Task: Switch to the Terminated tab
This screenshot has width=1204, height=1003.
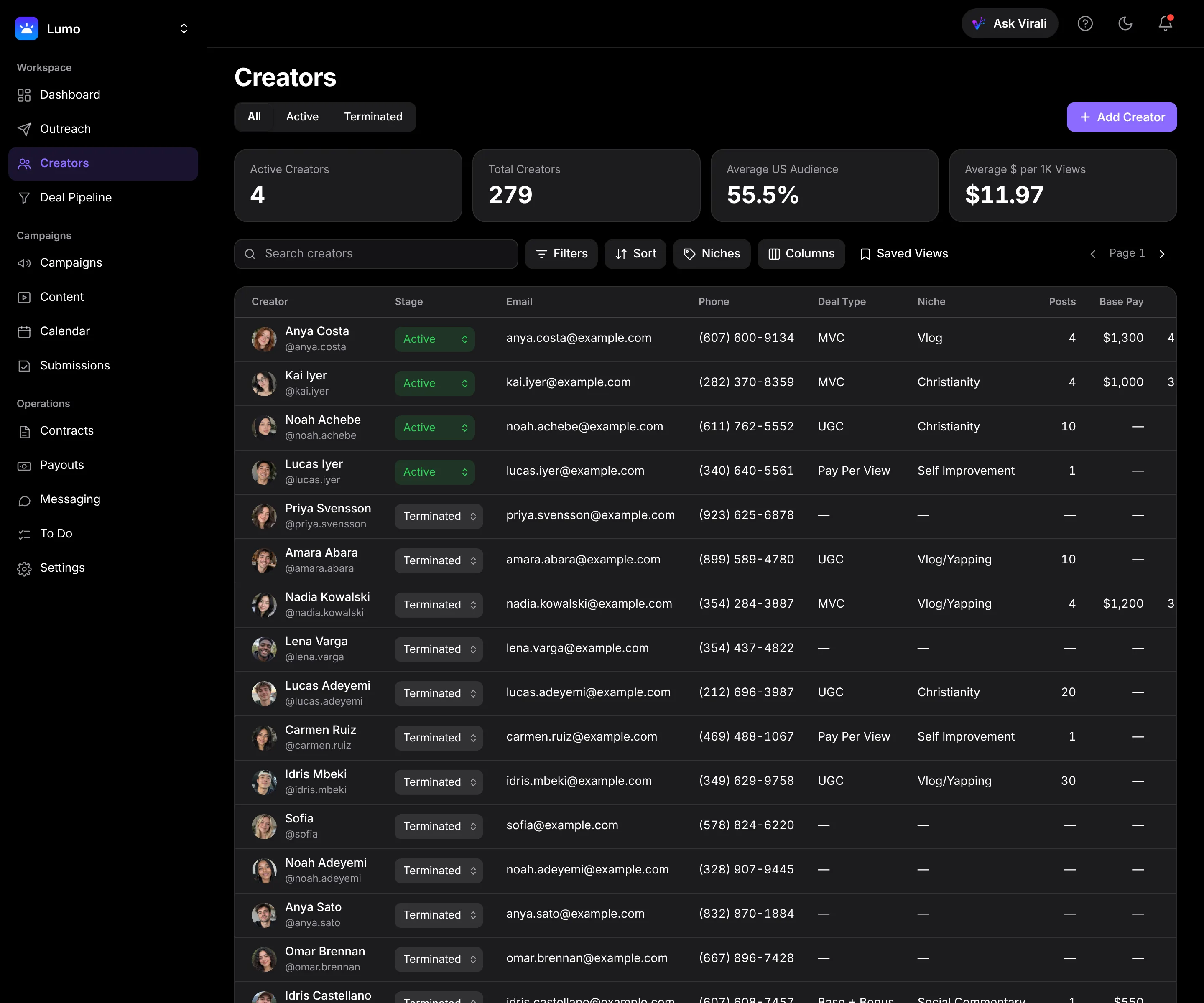Action: click(373, 117)
